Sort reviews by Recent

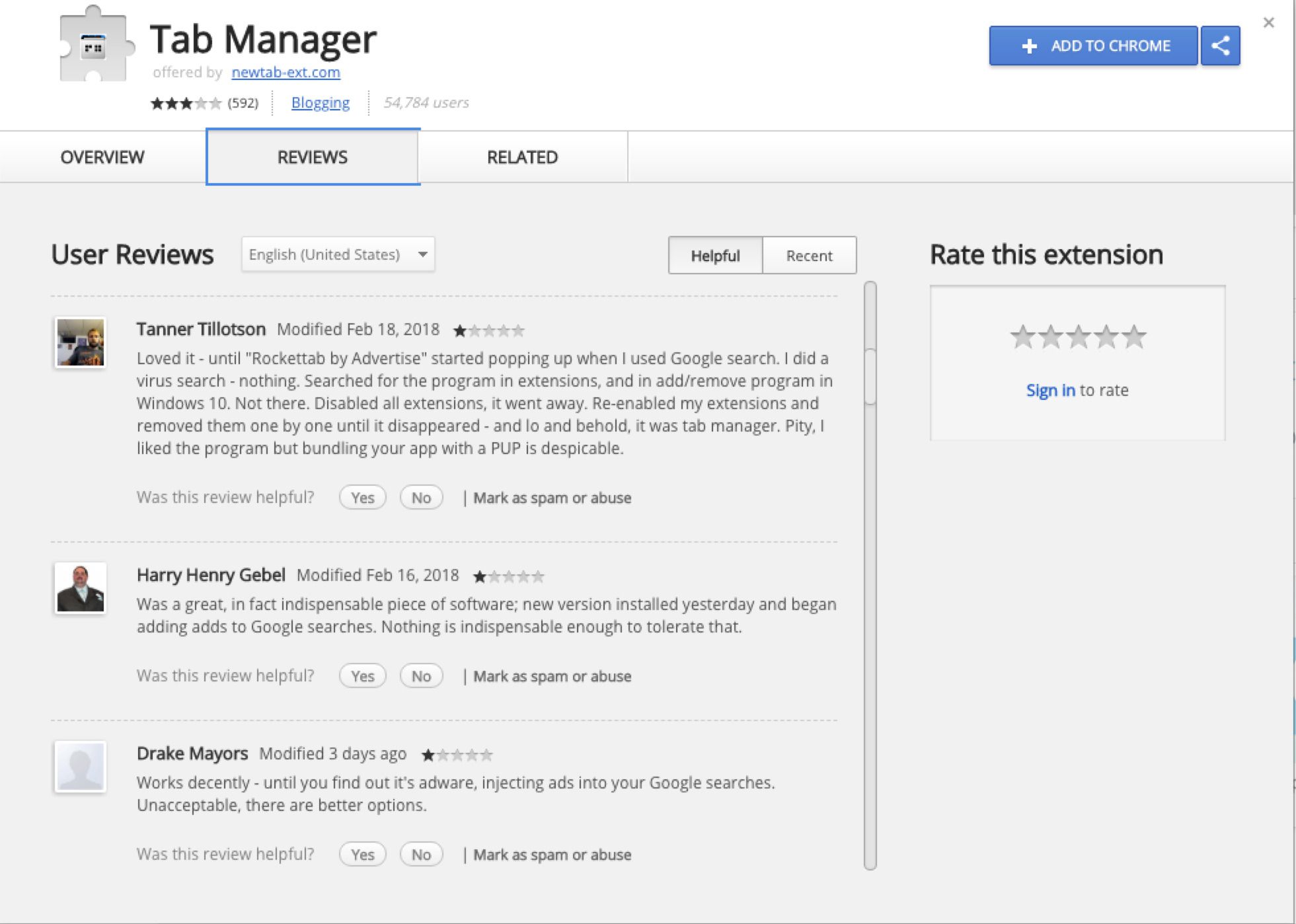pos(809,256)
